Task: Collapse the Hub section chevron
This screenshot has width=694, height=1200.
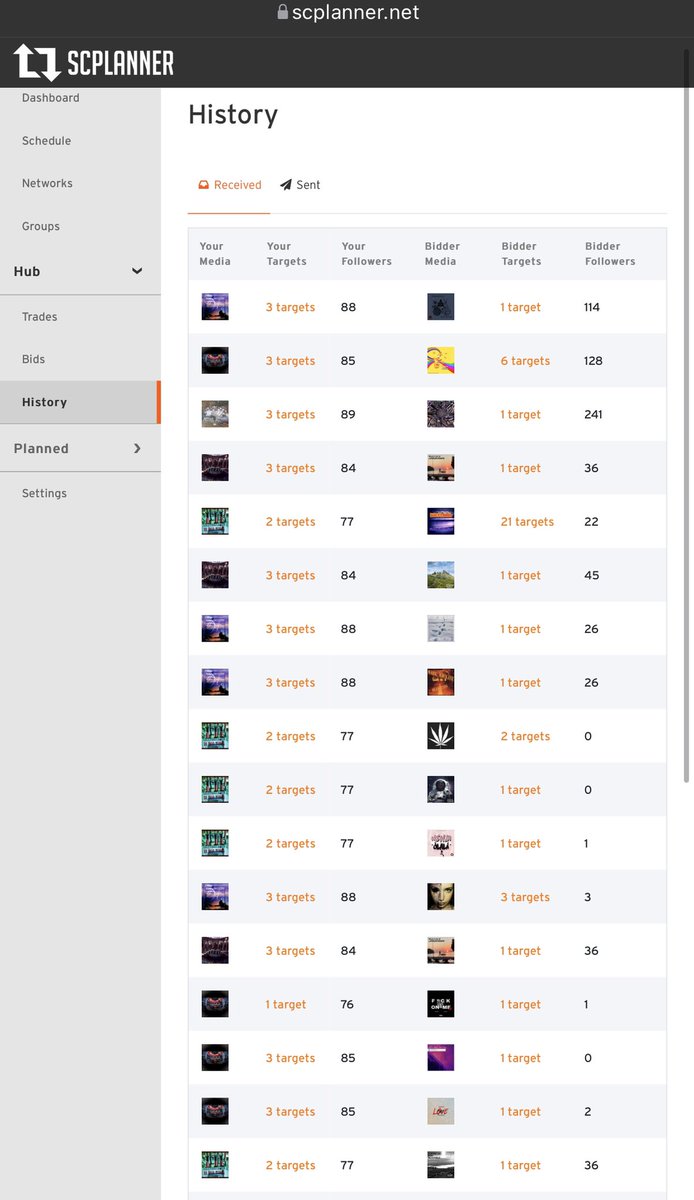Action: click(137, 271)
